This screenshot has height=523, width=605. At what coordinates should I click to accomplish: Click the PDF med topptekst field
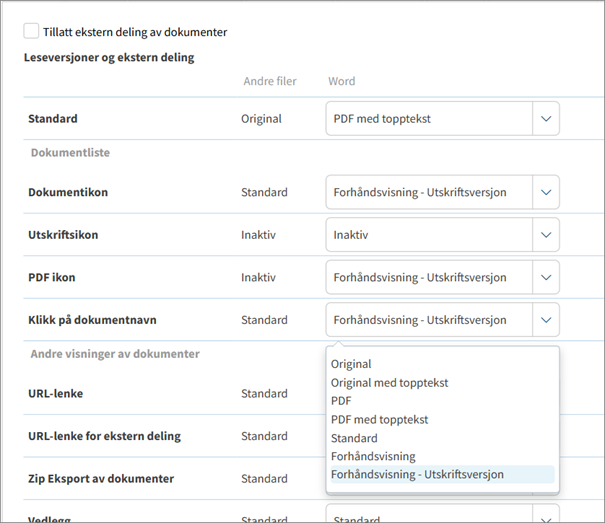(428, 118)
